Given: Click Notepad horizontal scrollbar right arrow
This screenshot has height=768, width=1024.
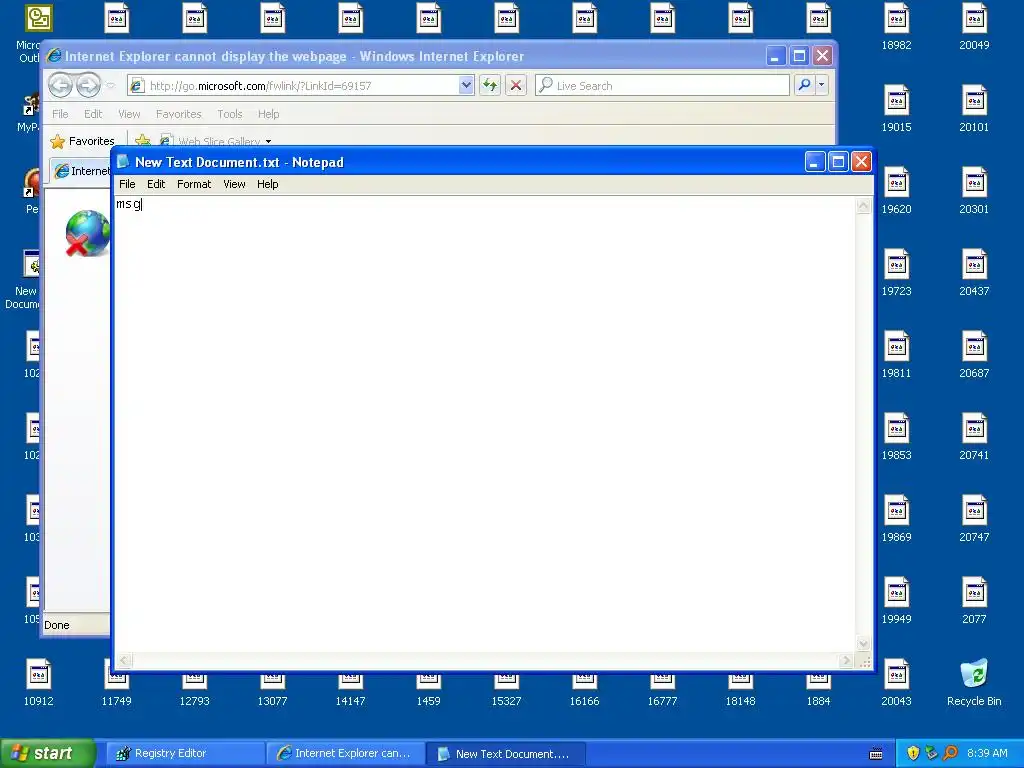Looking at the screenshot, I should (x=846, y=660).
